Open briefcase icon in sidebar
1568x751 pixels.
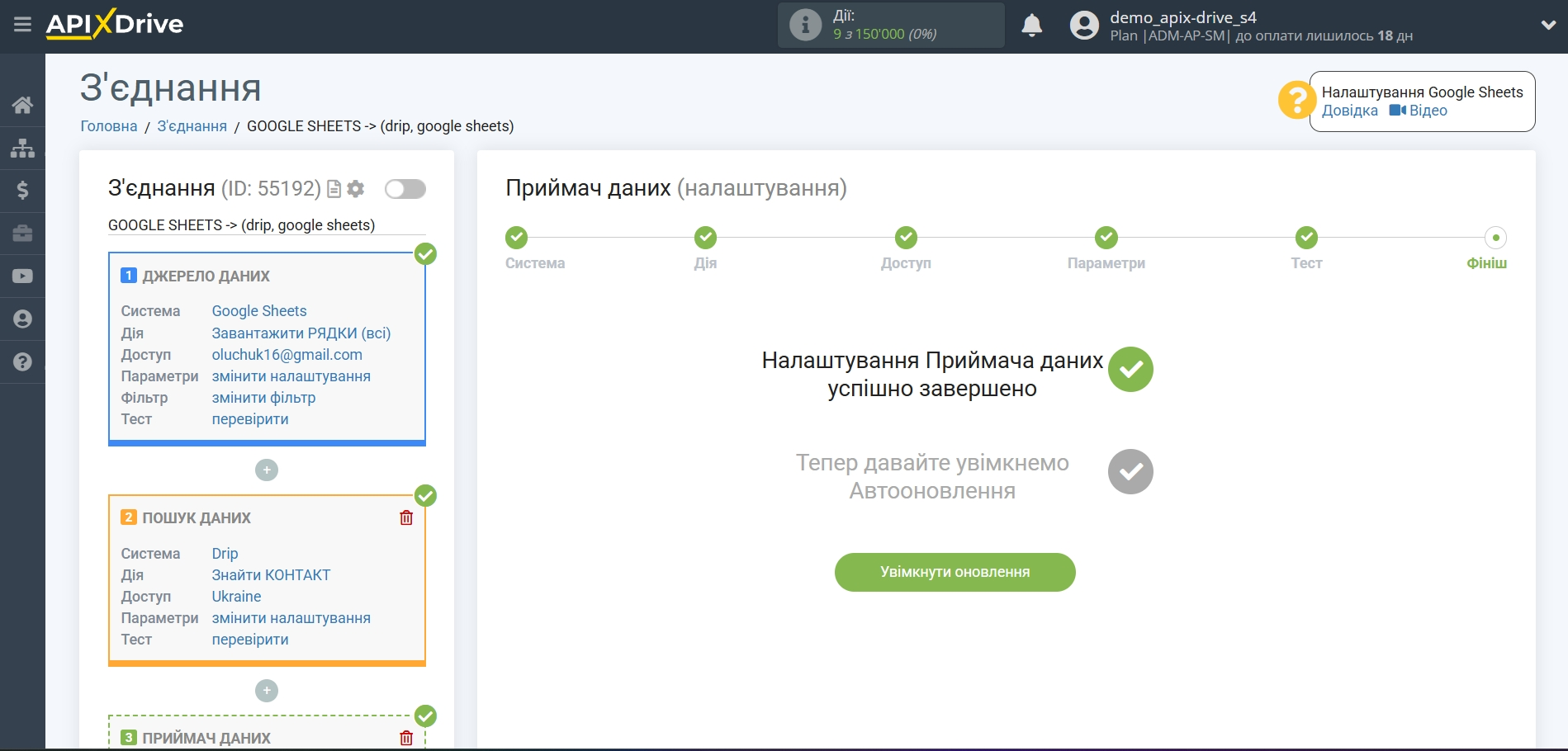[x=22, y=234]
